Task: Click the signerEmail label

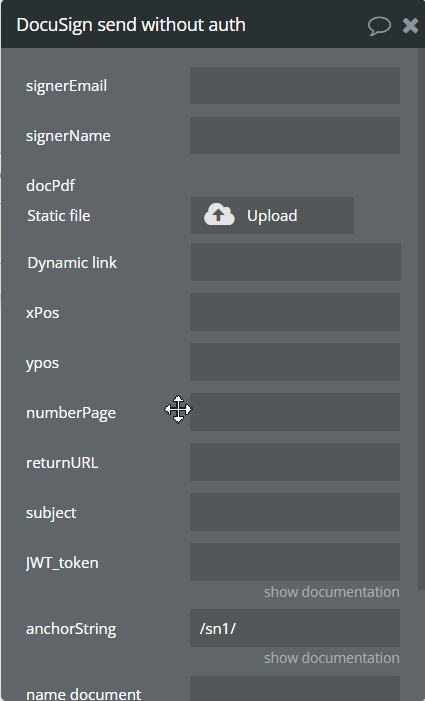Action: pos(66,86)
